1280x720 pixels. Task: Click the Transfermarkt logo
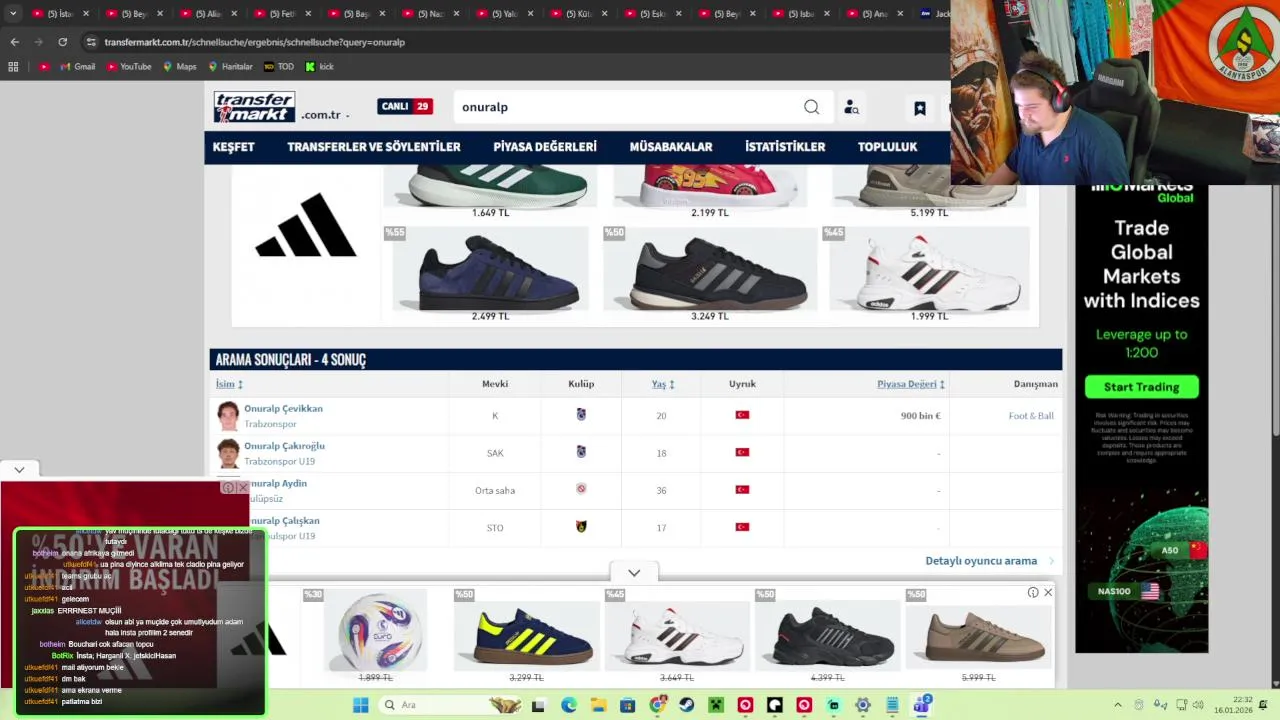(254, 107)
